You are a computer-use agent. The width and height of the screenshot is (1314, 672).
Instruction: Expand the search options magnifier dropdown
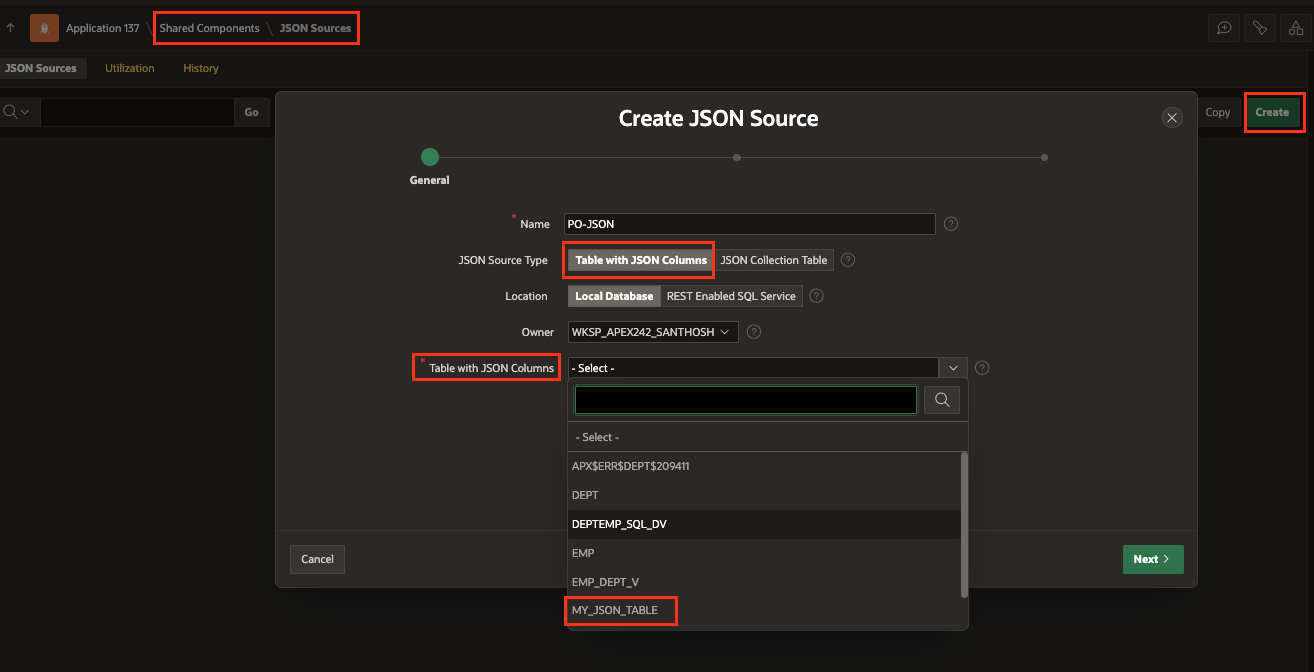pyautogui.click(x=17, y=112)
